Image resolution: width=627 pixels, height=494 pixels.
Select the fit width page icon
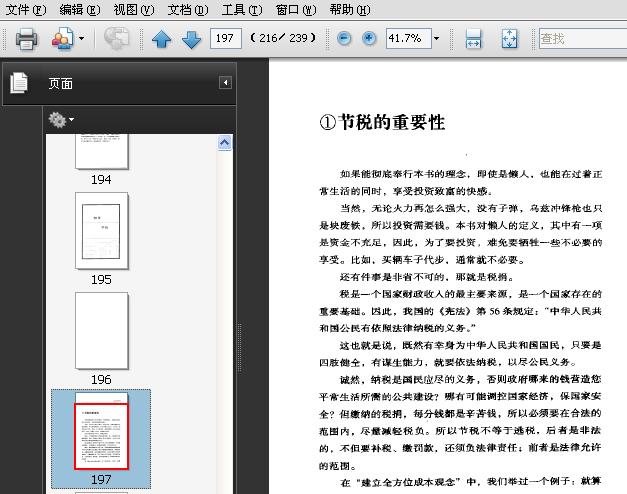(473, 39)
